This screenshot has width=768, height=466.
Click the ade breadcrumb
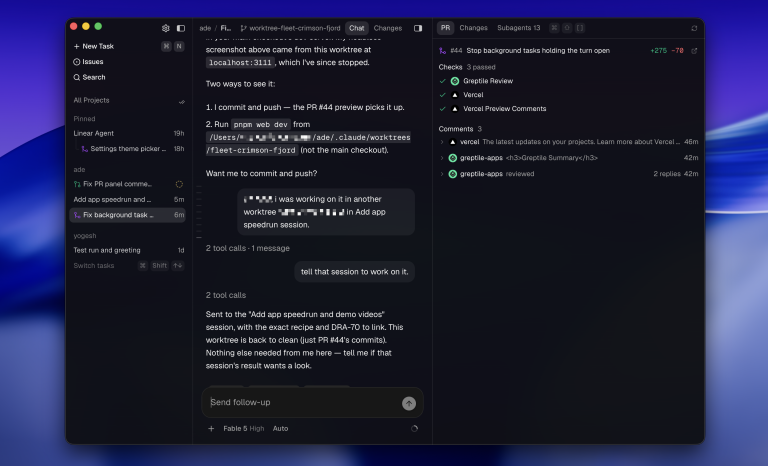[x=205, y=28]
